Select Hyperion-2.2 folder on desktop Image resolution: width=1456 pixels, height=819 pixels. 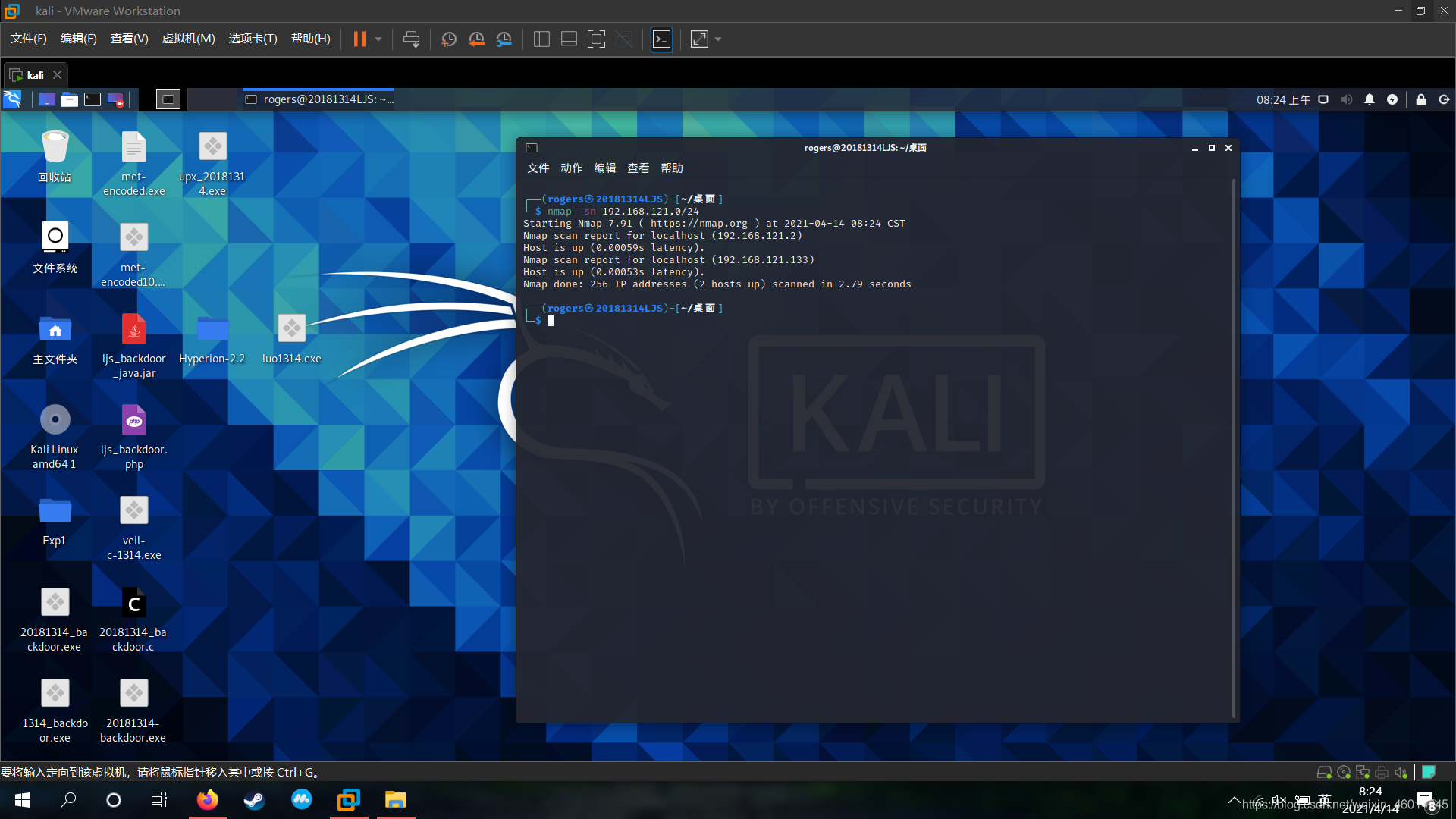(212, 339)
